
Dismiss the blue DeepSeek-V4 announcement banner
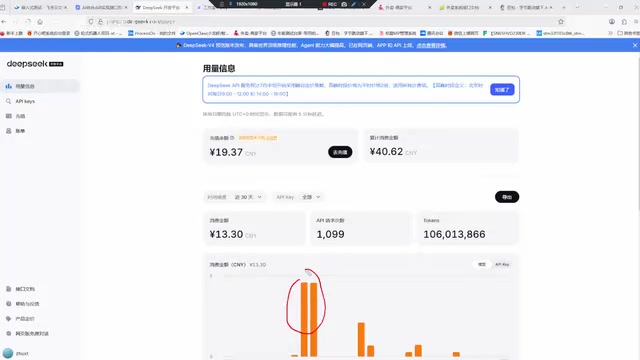coord(635,45)
